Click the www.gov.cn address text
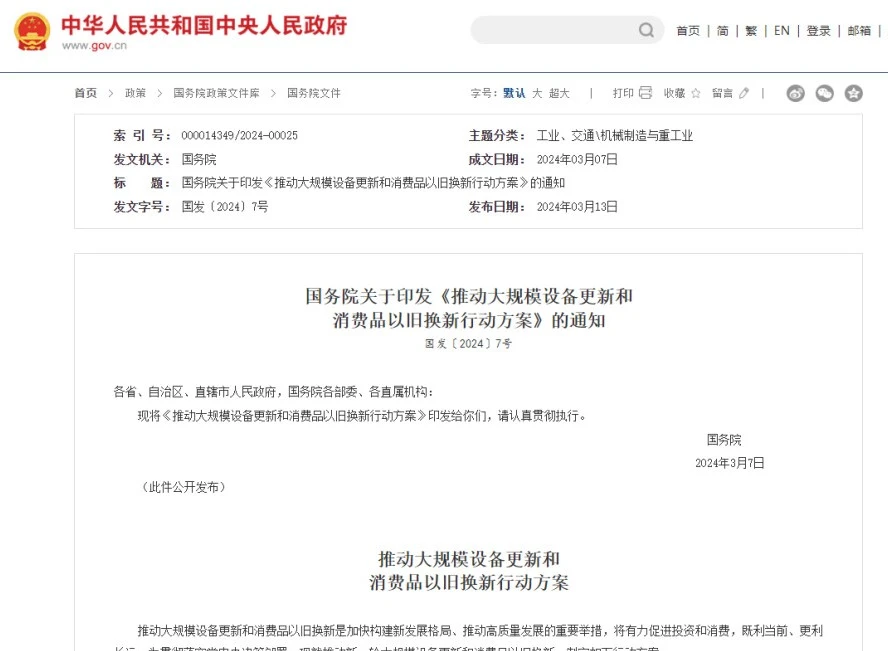 coord(95,46)
